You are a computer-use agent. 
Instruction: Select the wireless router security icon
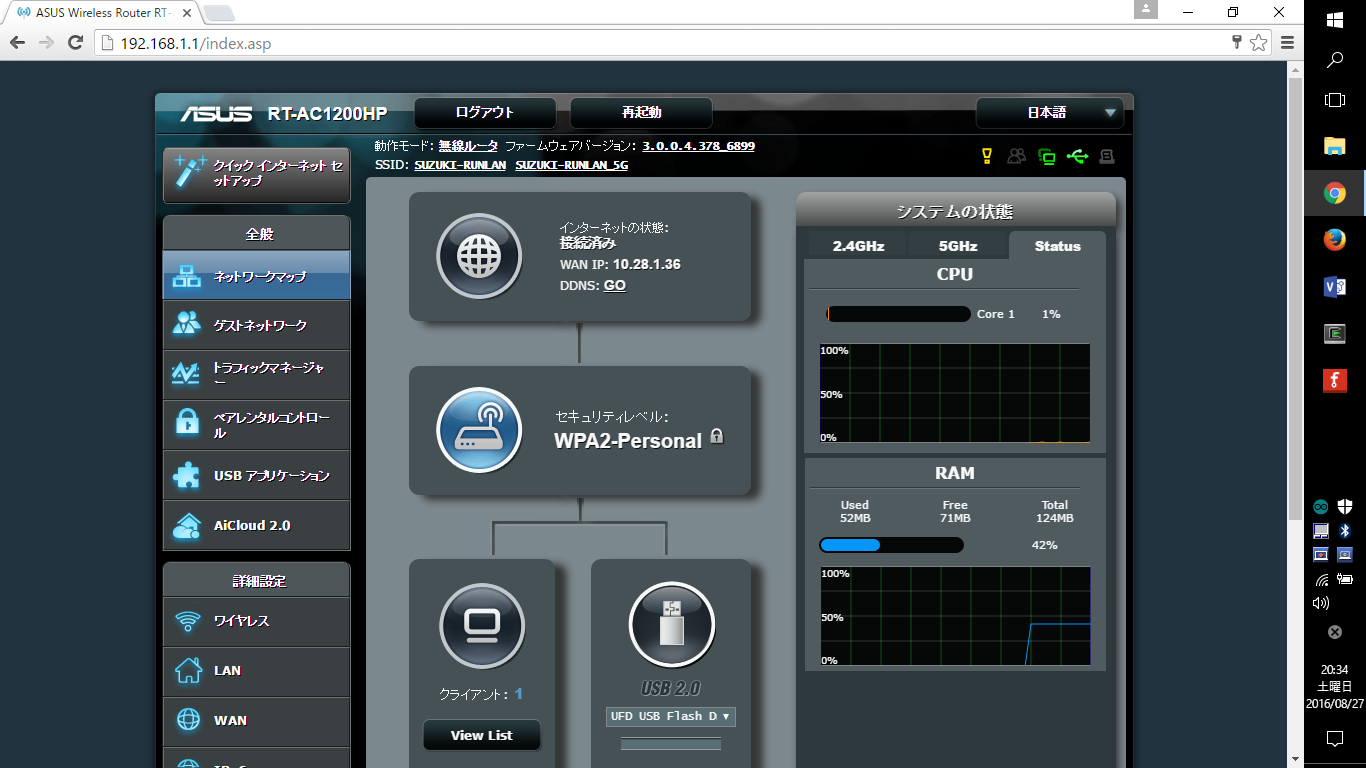[x=479, y=430]
